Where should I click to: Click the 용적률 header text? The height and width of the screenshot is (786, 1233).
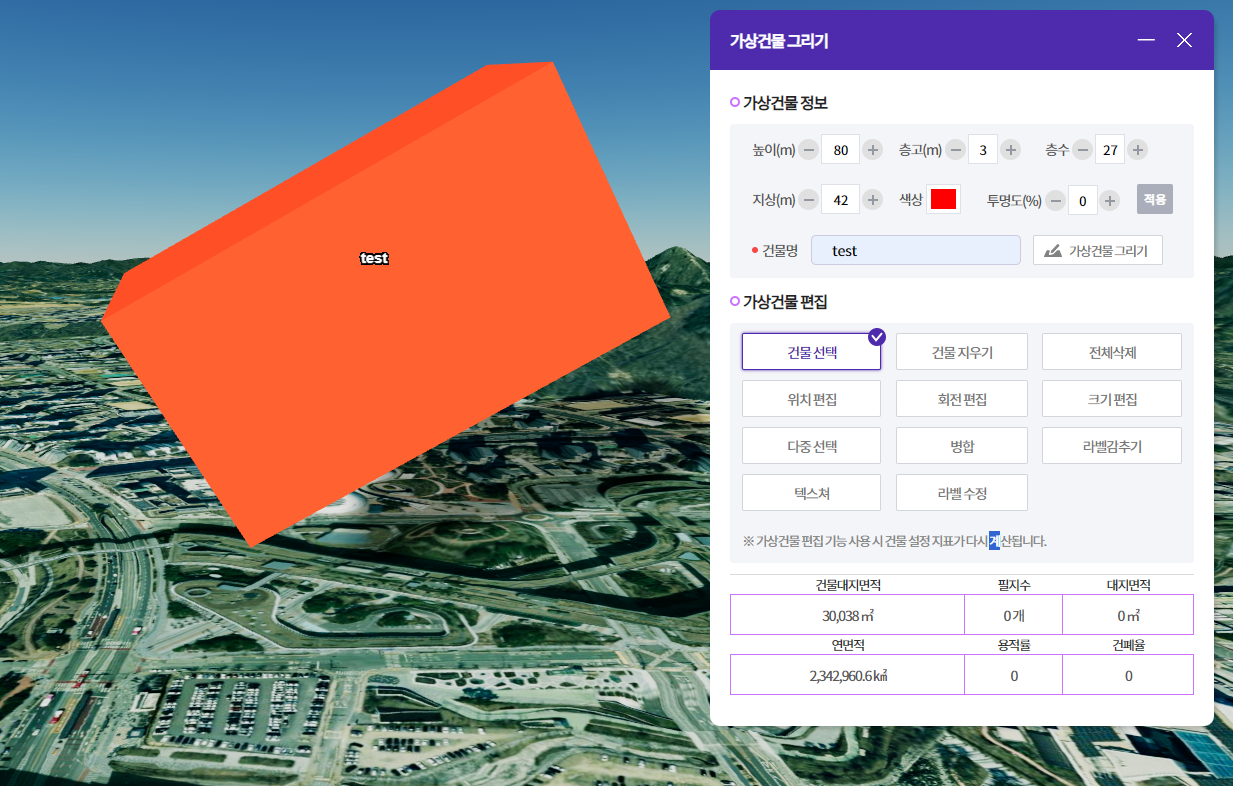(1013, 646)
